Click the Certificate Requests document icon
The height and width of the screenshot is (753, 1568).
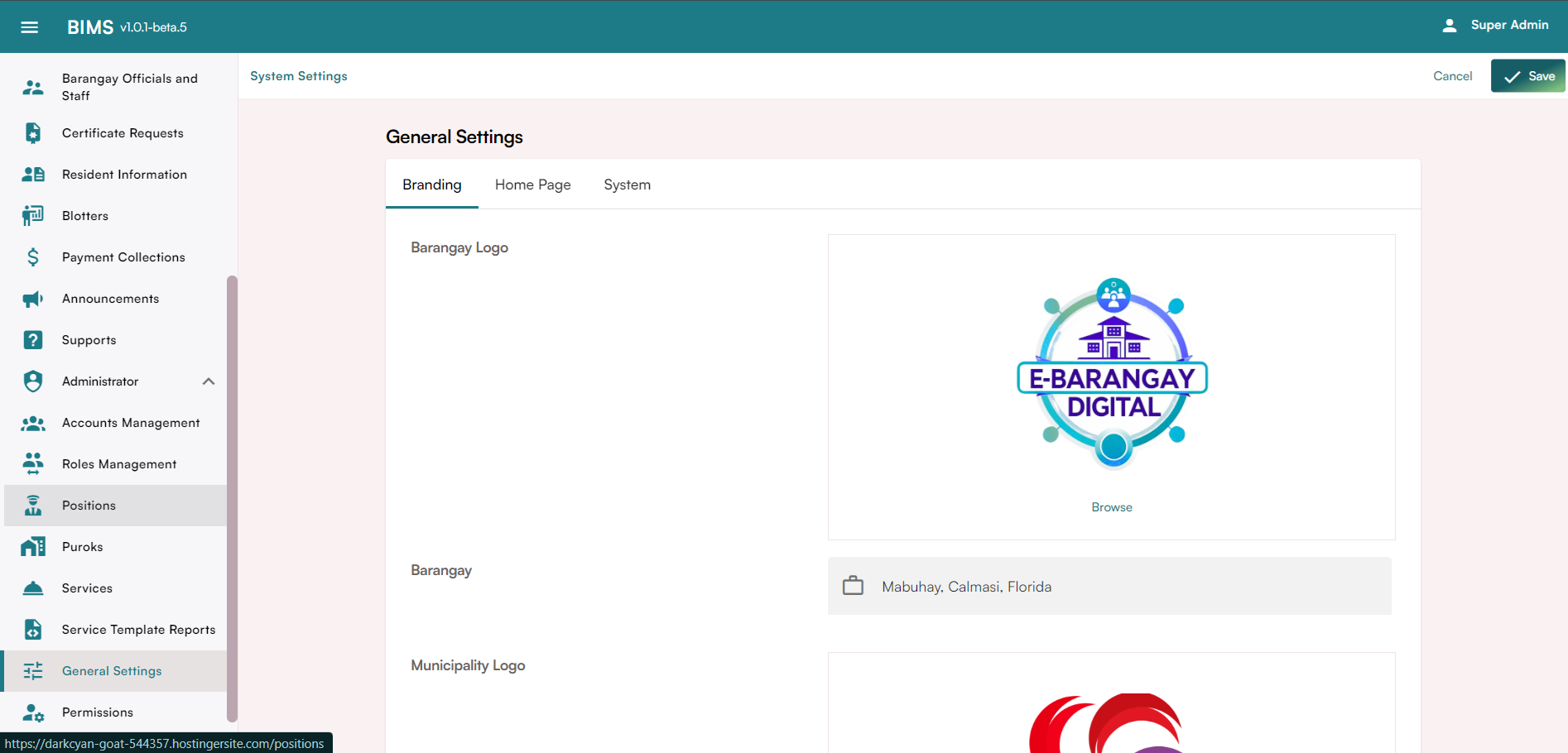(33, 133)
